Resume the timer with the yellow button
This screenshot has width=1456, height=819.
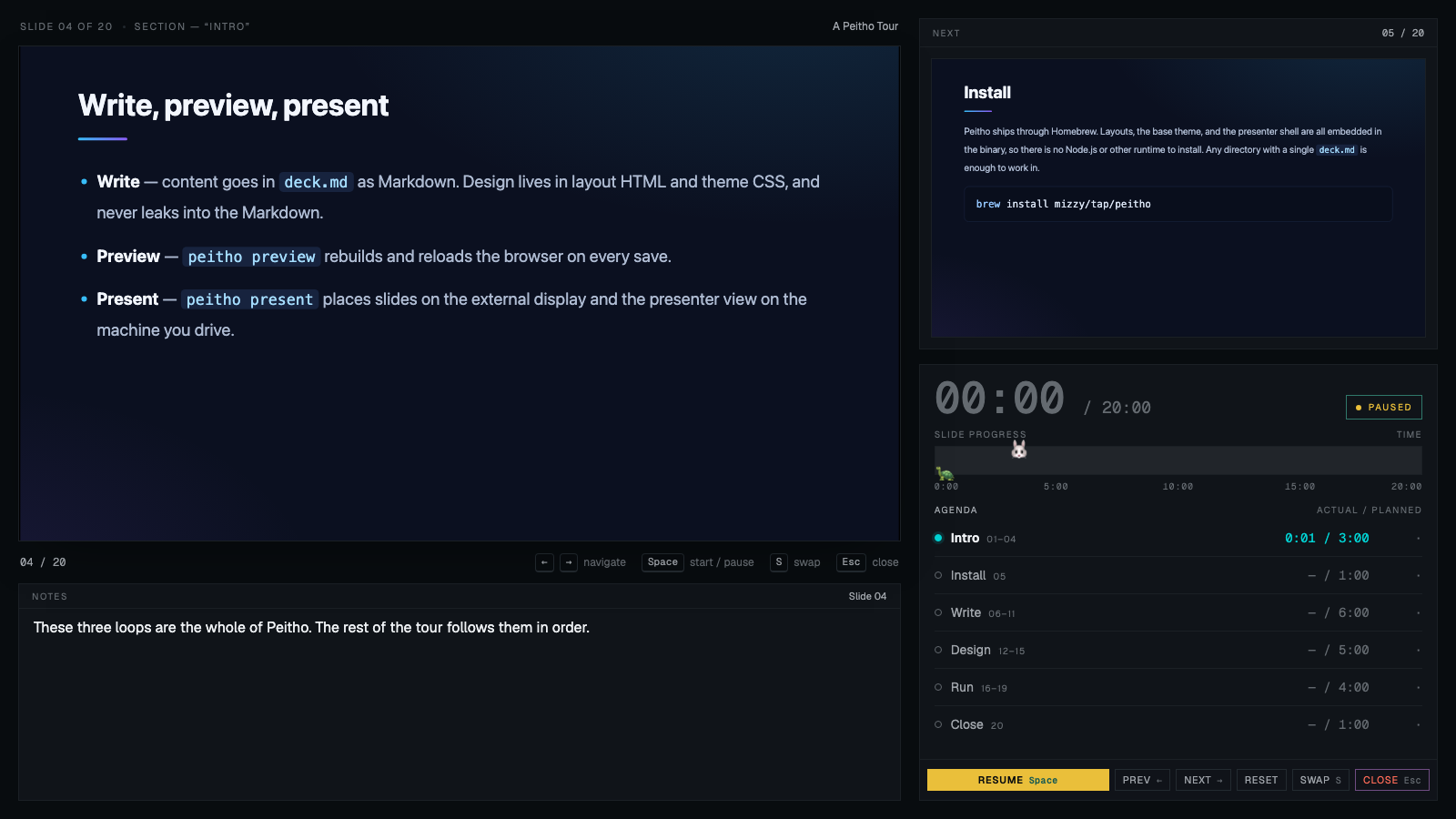(x=1018, y=780)
